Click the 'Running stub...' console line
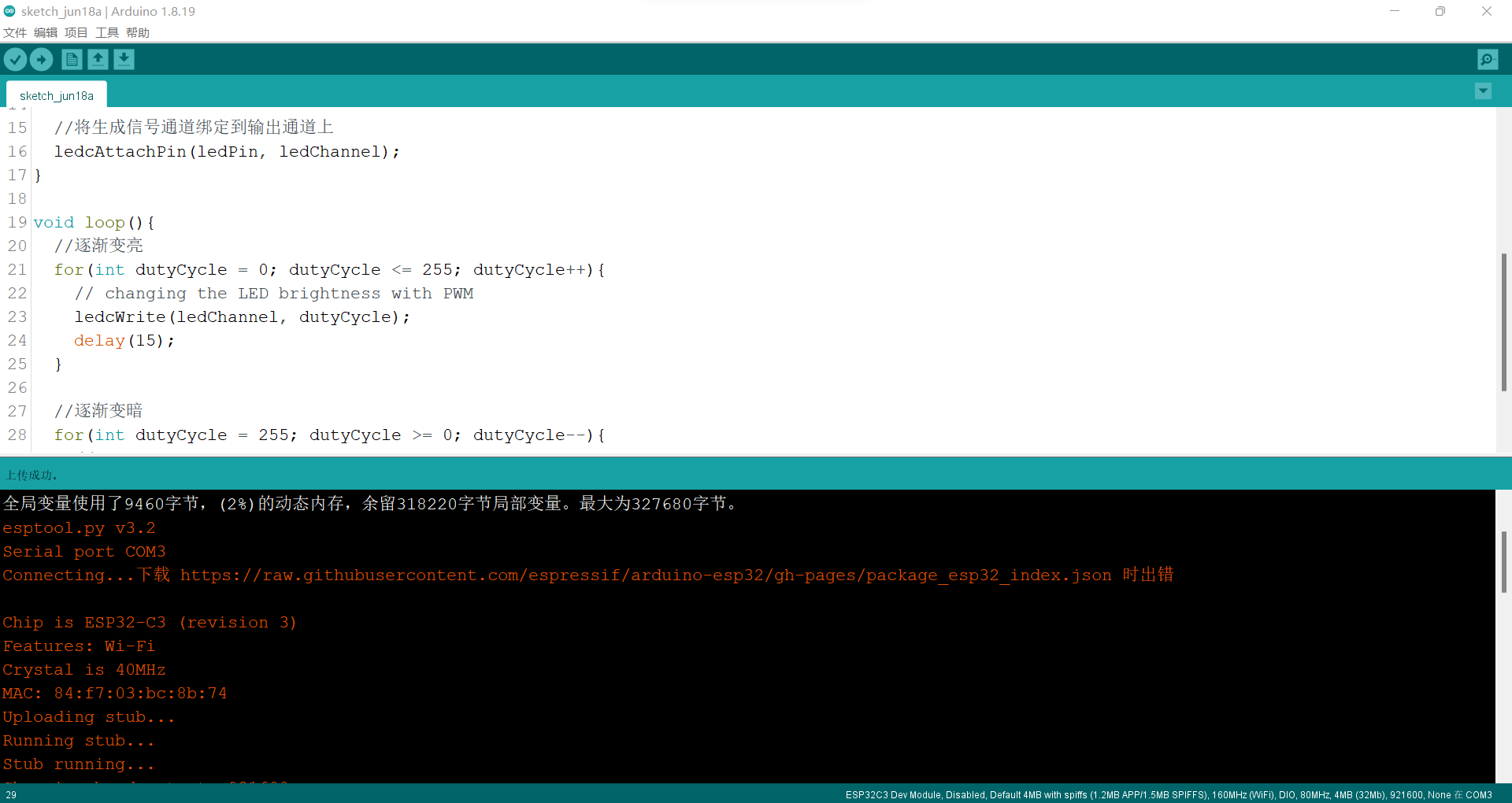Screen dimensions: 1512x803 pos(79,741)
